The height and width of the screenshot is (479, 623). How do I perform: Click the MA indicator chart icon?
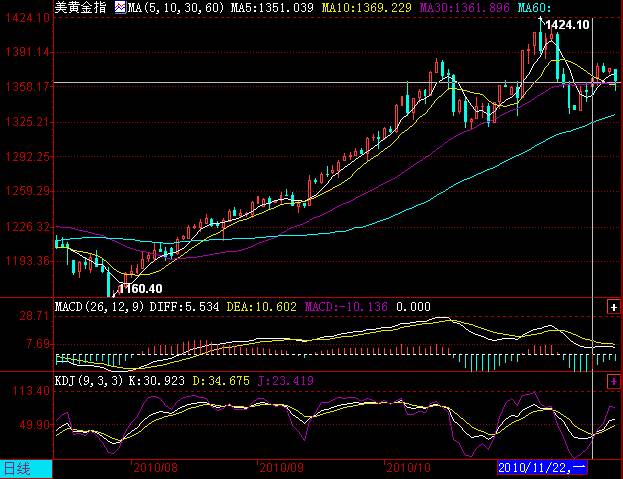tap(120, 7)
